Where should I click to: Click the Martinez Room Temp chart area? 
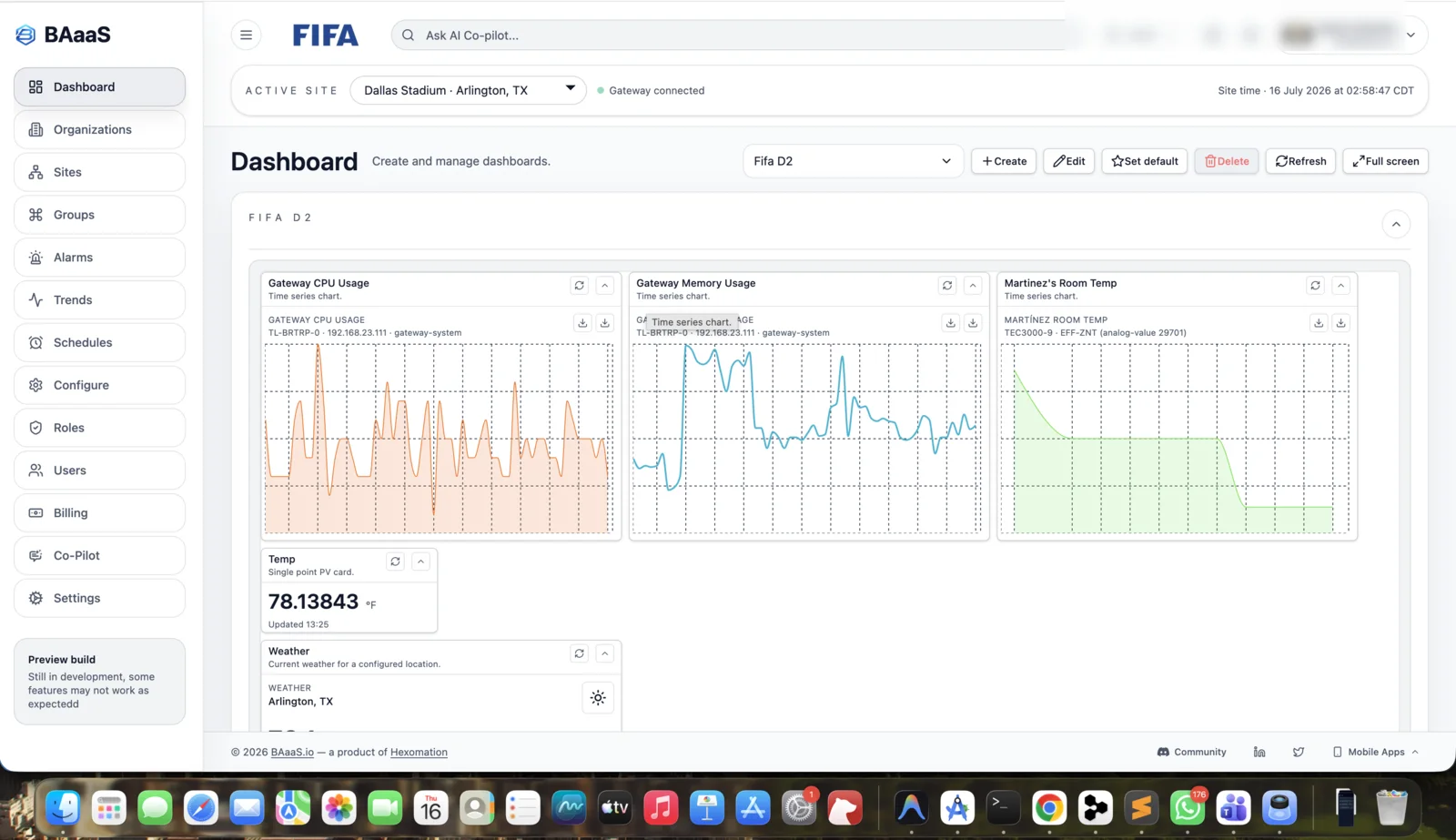[x=1174, y=439]
